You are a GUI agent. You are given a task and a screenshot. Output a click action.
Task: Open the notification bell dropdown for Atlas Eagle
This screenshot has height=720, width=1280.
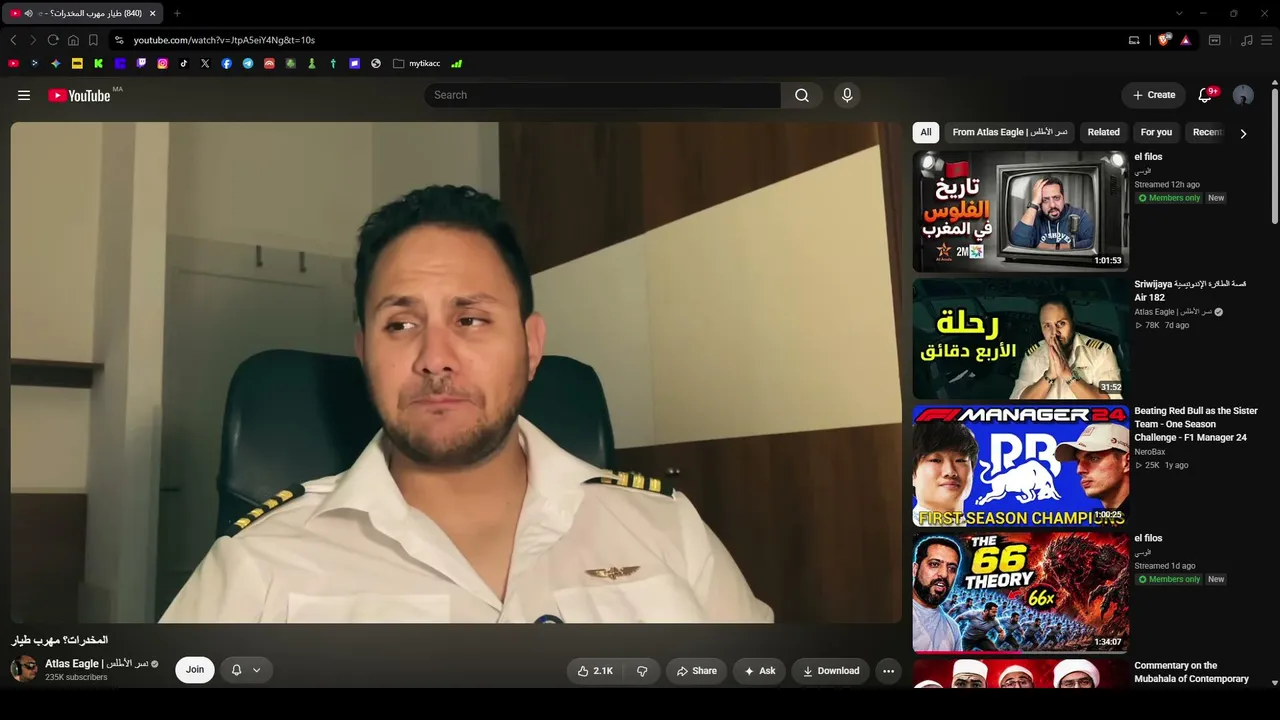pyautogui.click(x=246, y=670)
